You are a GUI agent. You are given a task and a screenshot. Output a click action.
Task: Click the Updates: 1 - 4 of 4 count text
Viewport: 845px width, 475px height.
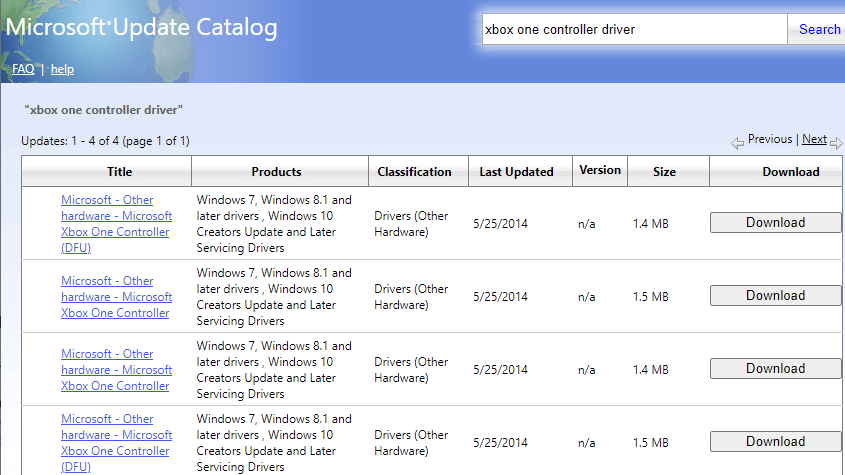(105, 141)
